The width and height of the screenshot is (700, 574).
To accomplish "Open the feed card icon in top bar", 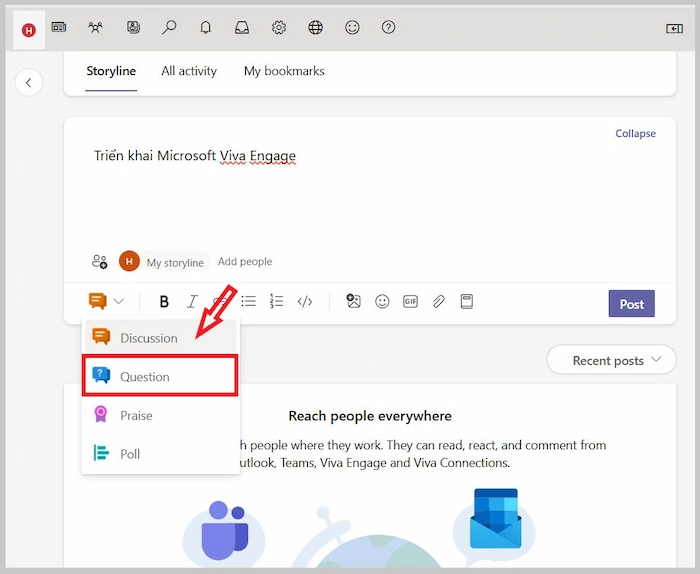I will tap(59, 28).
